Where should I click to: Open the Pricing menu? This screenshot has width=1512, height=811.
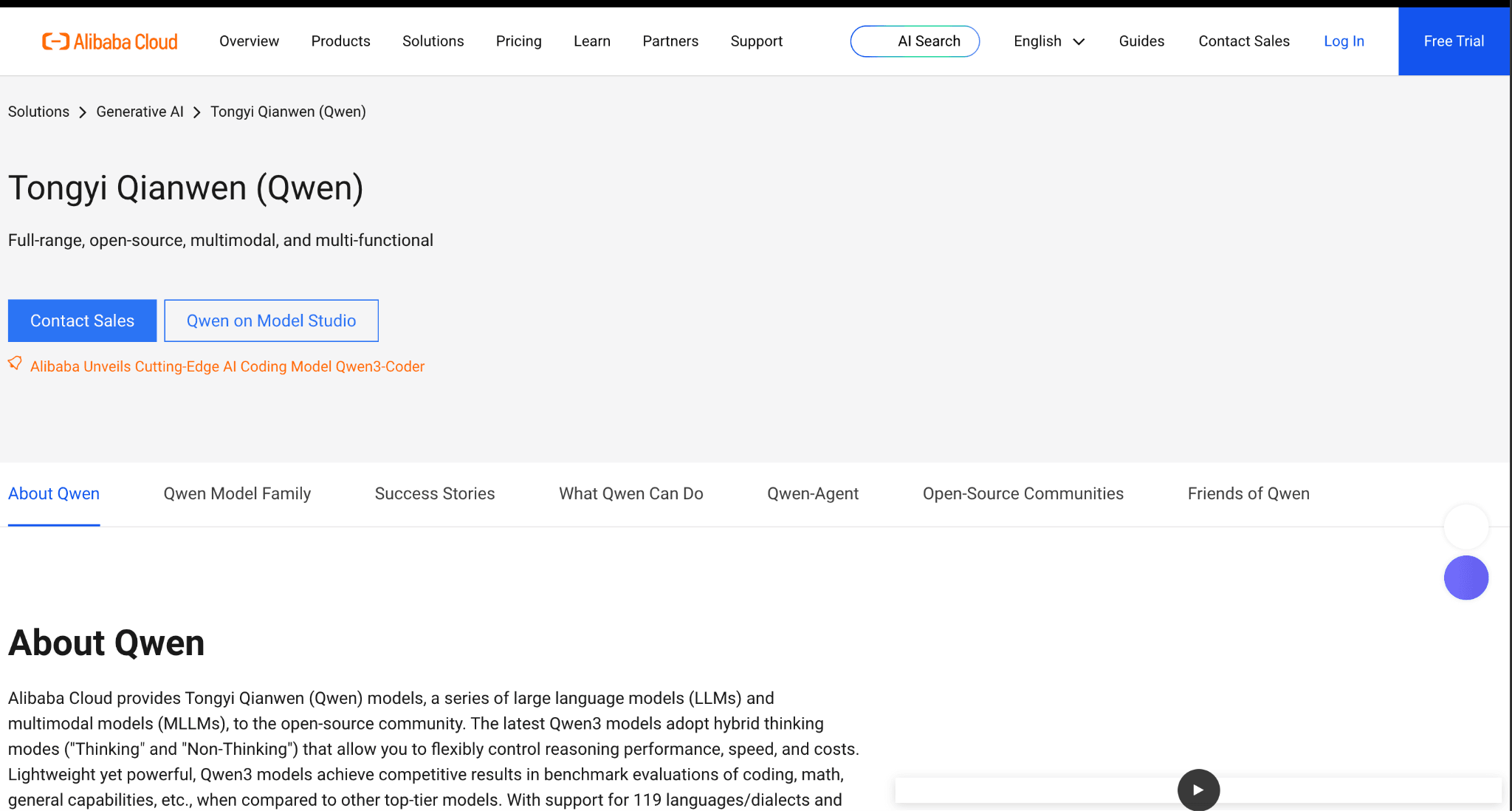click(518, 41)
